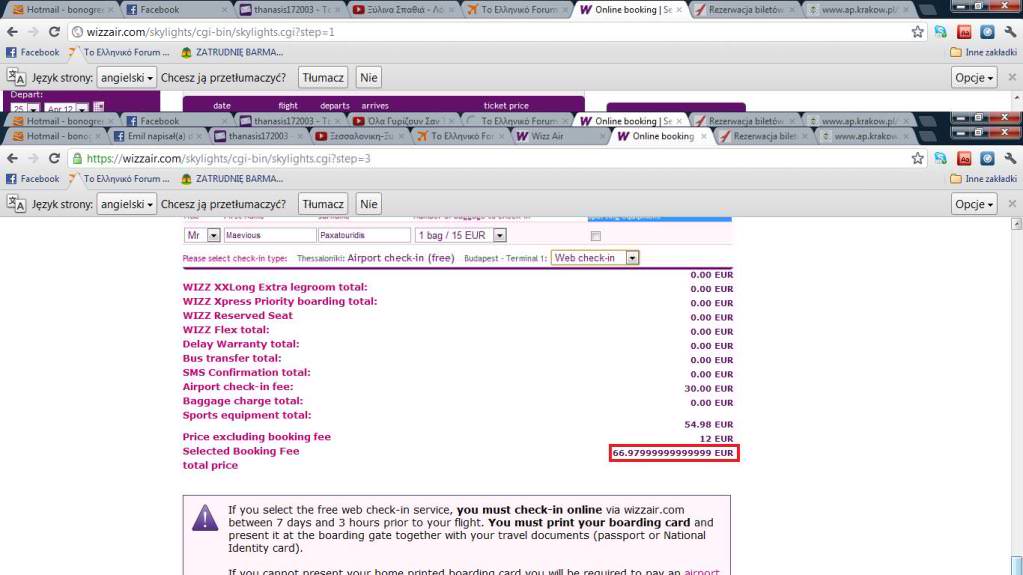Click Nie button in step=1 translate bar
Screen dimensions: 1023x575
pyautogui.click(x=369, y=78)
